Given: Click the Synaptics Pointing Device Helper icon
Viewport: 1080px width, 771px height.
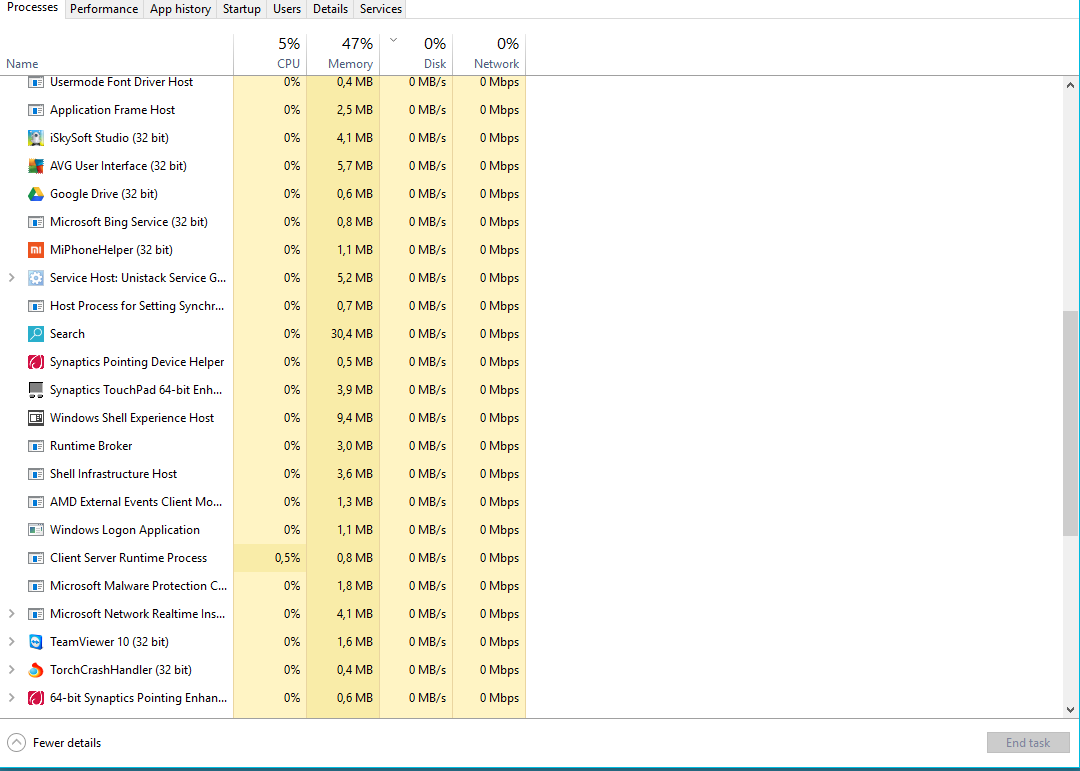Looking at the screenshot, I should [36, 362].
